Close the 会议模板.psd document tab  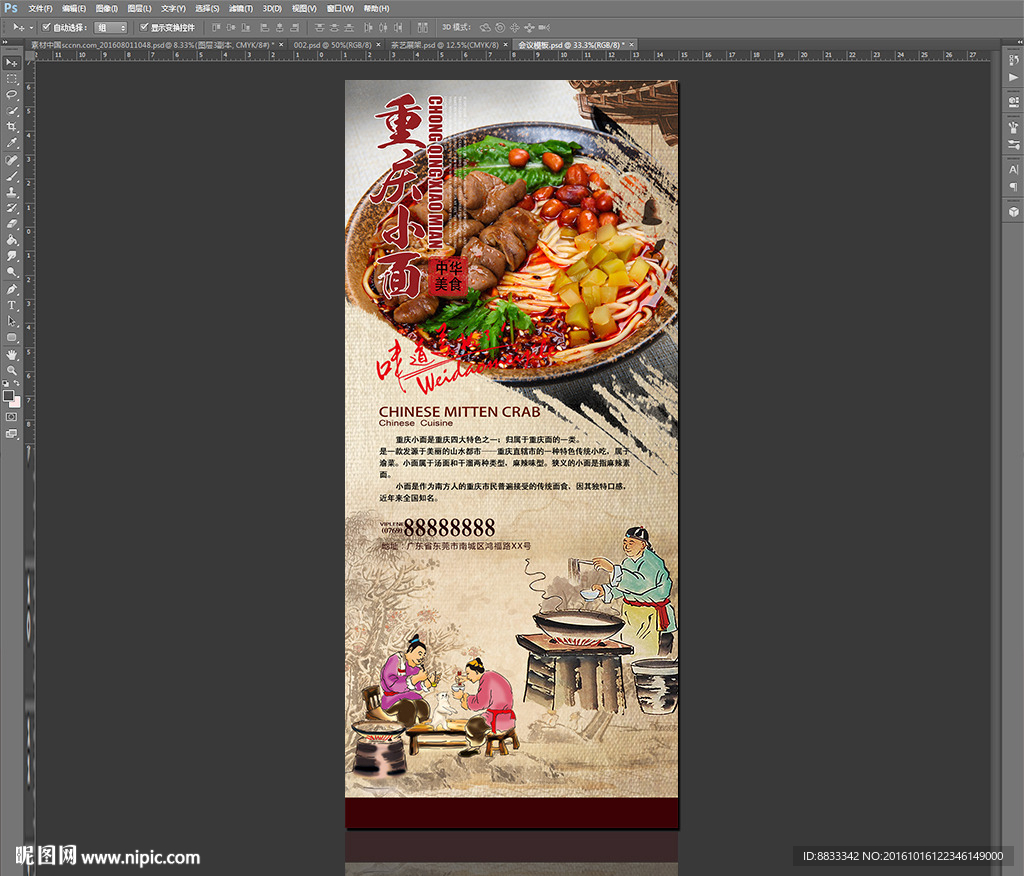[632, 45]
